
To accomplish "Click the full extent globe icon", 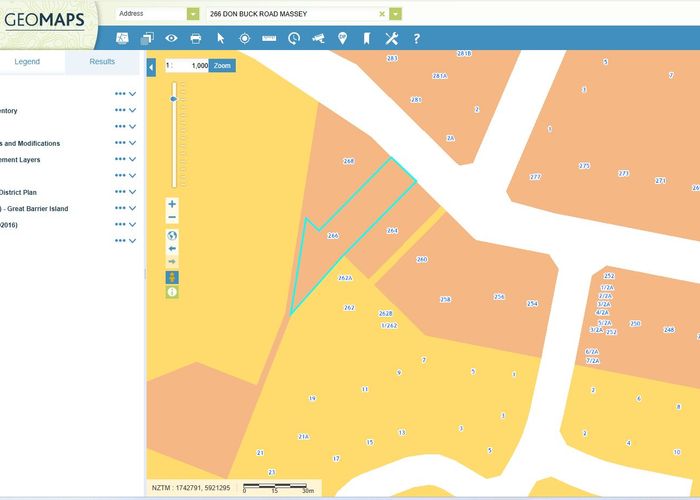I will click(172, 236).
